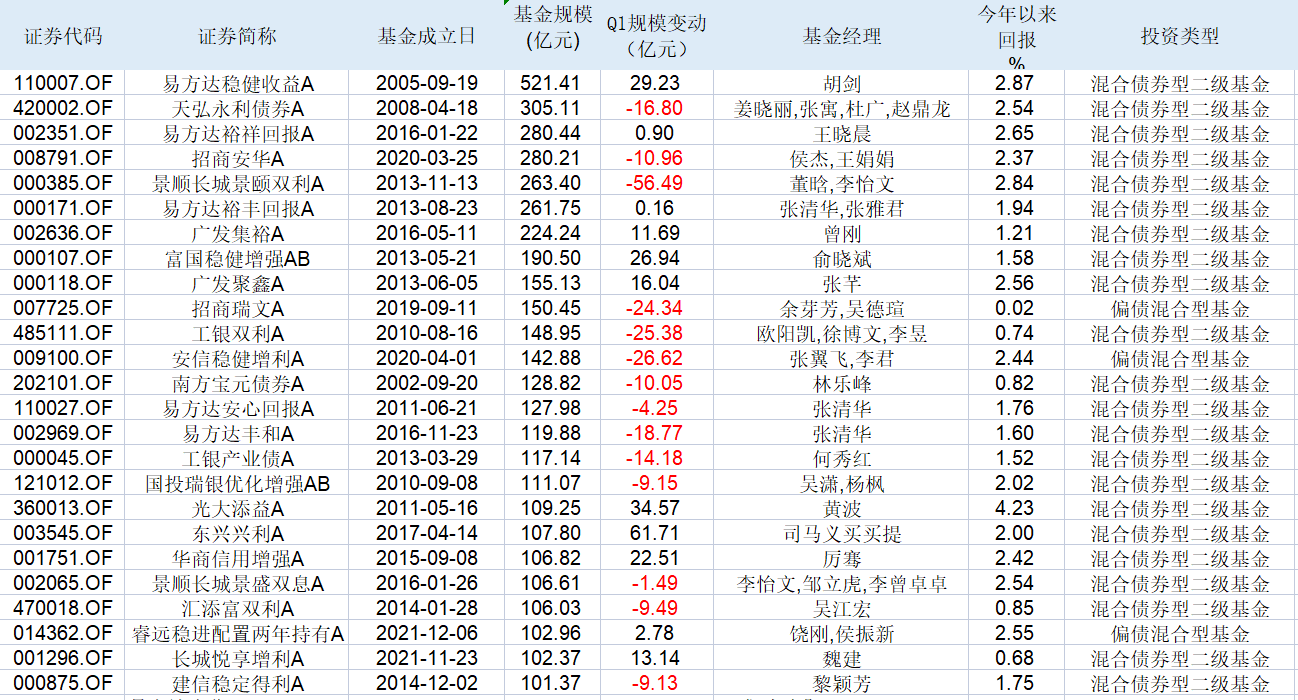The image size is (1298, 700).
Task: Select fund name 广发集裕A
Action: [x=237, y=234]
